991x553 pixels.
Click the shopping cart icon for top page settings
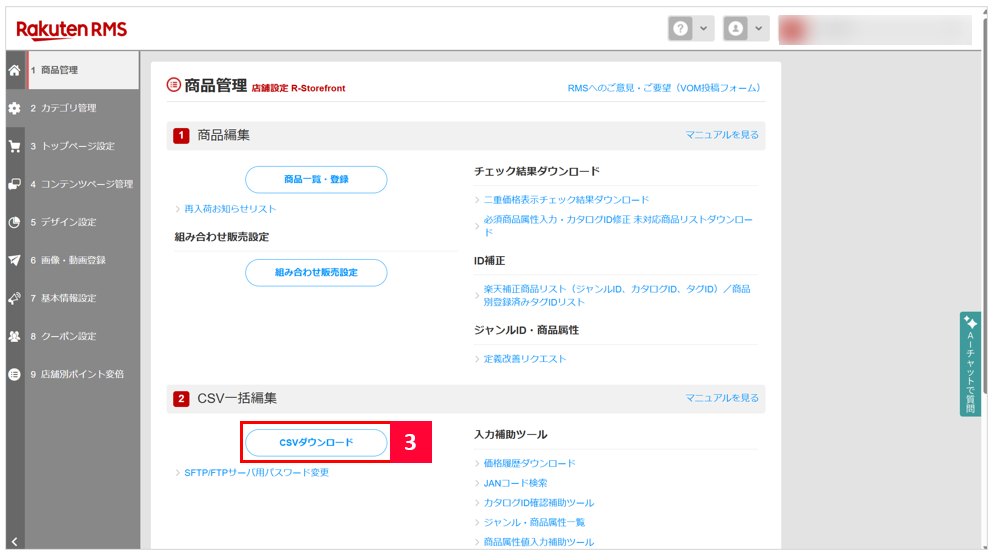point(14,146)
